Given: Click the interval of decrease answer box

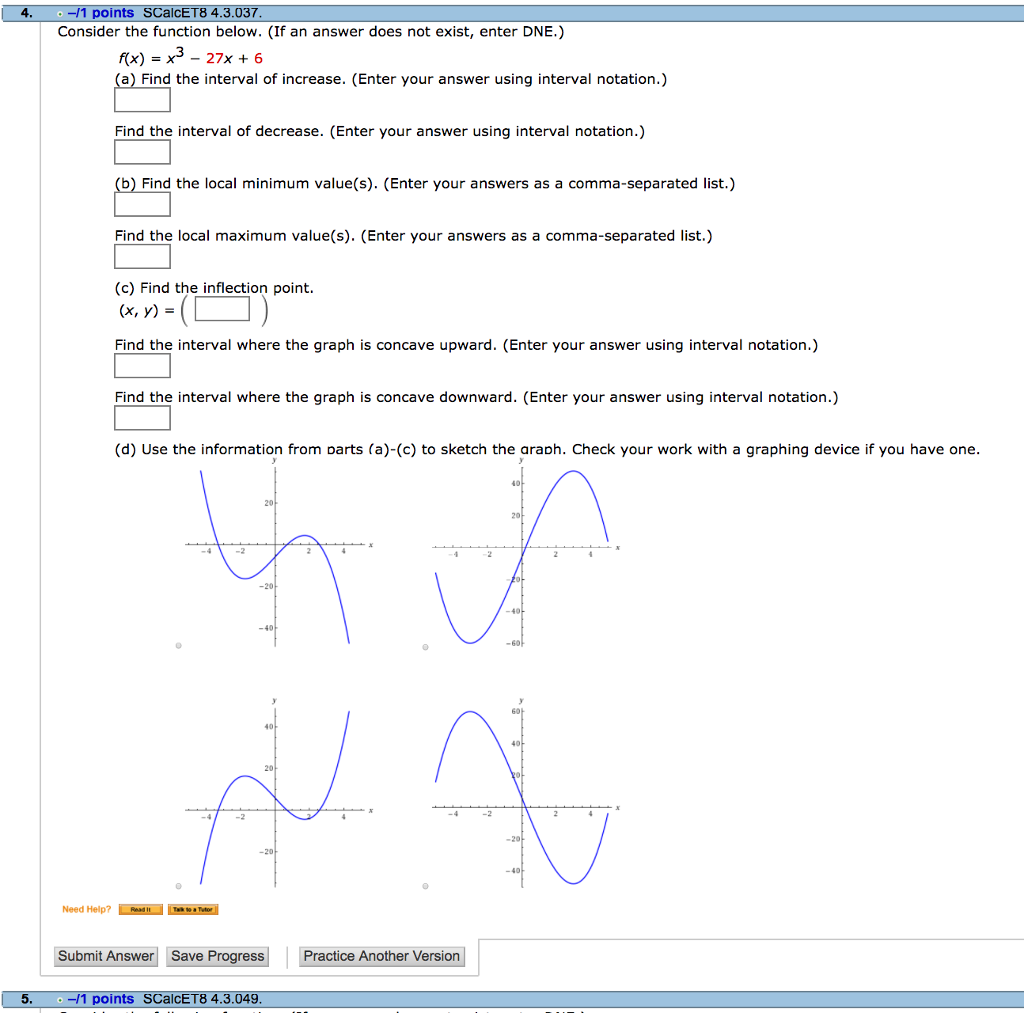Looking at the screenshot, I should 142,152.
